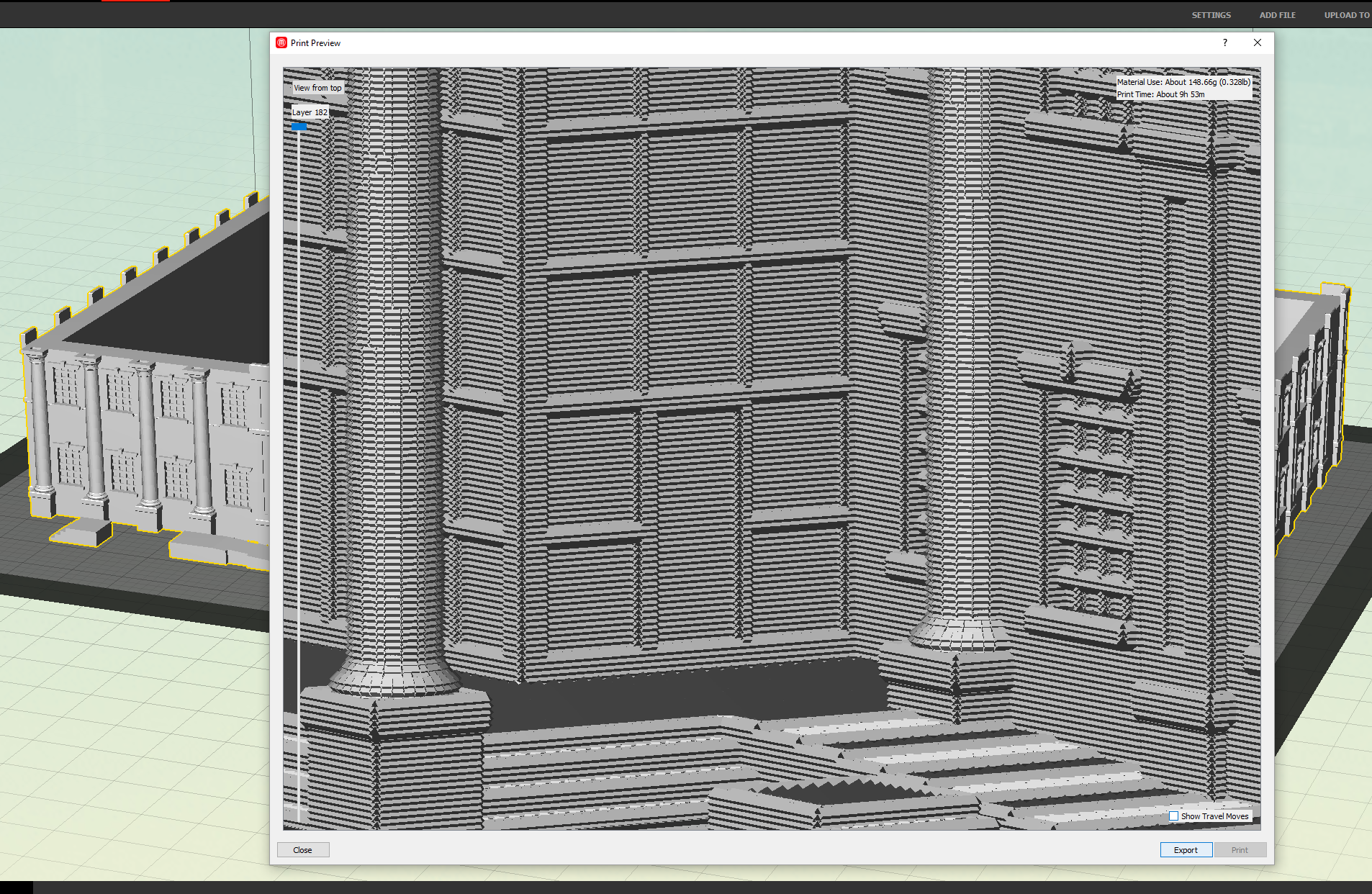1372x894 pixels.
Task: Click the sliced layer preview canvas
Action: coord(772,448)
